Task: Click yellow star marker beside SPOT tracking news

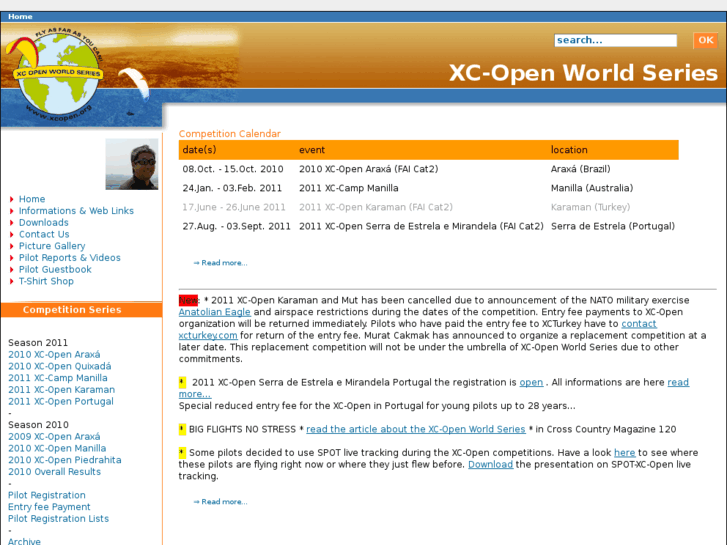Action: 182,452
